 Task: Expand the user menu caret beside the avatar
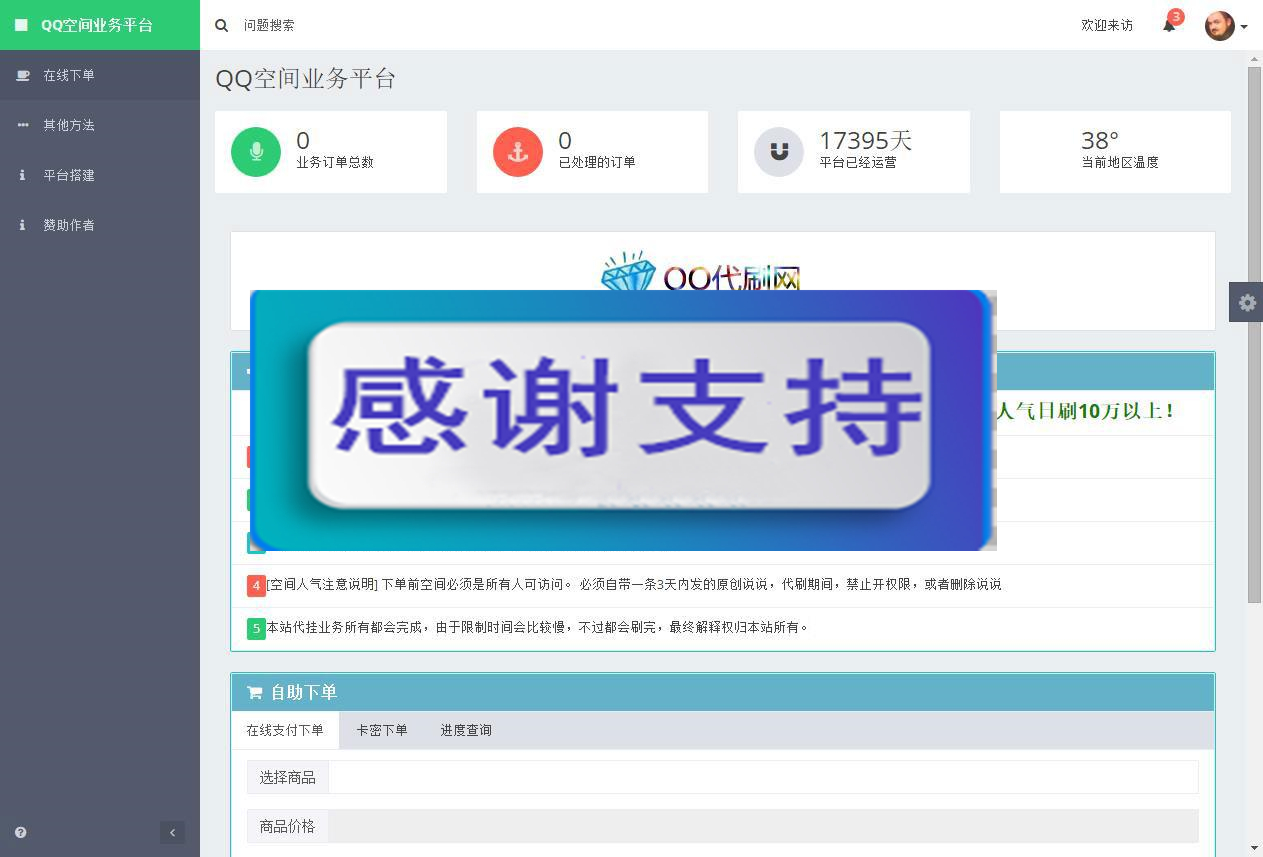point(1244,27)
